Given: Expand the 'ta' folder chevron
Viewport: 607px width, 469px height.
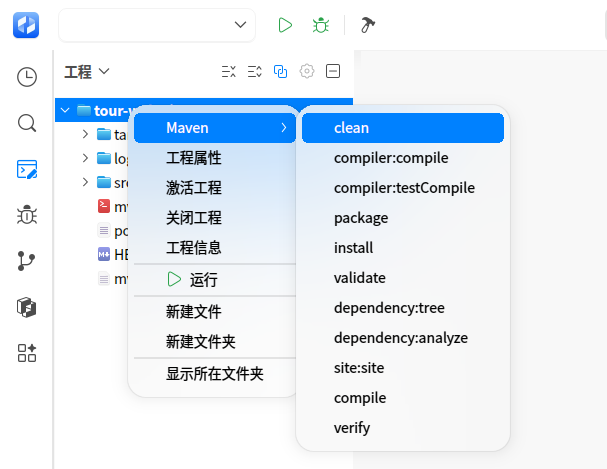Looking at the screenshot, I should [x=85, y=134].
